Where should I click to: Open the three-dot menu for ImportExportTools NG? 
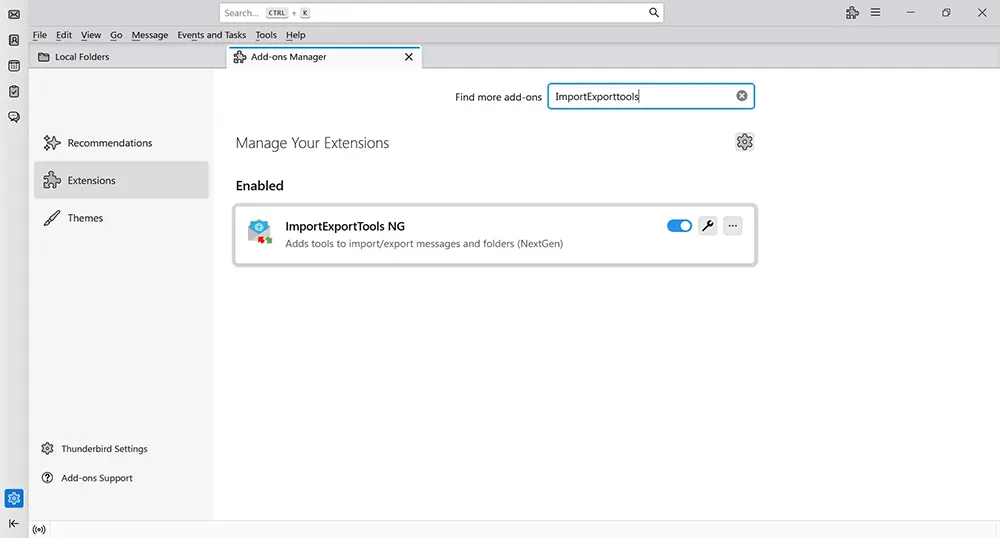click(733, 226)
